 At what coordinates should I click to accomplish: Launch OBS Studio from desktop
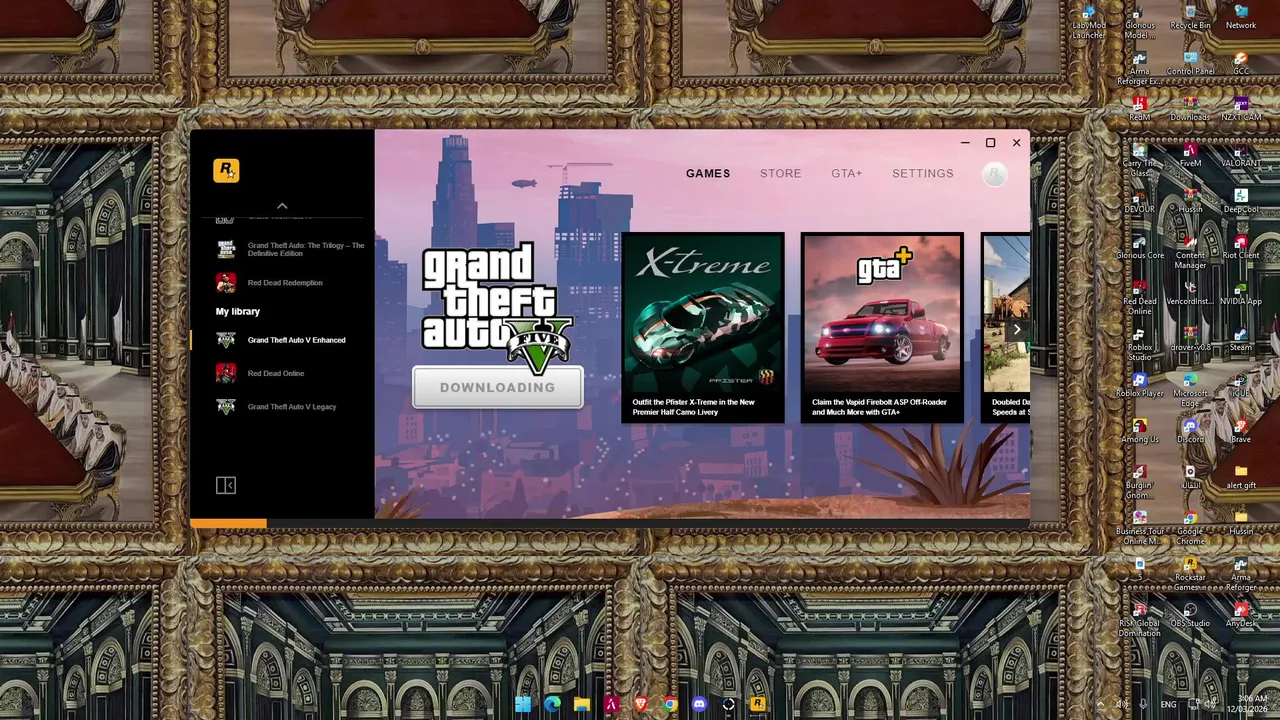[1190, 615]
